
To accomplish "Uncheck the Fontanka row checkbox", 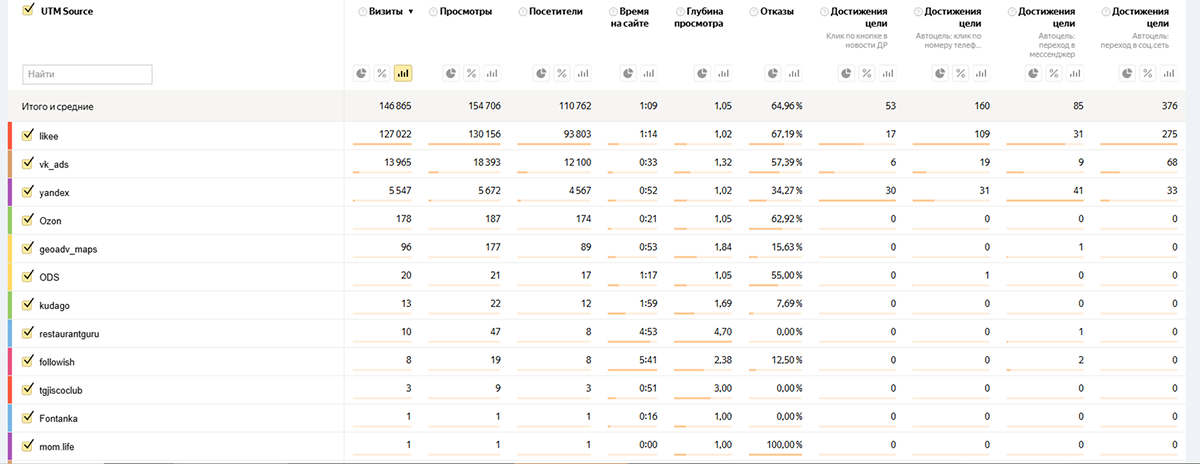I will click(x=28, y=418).
